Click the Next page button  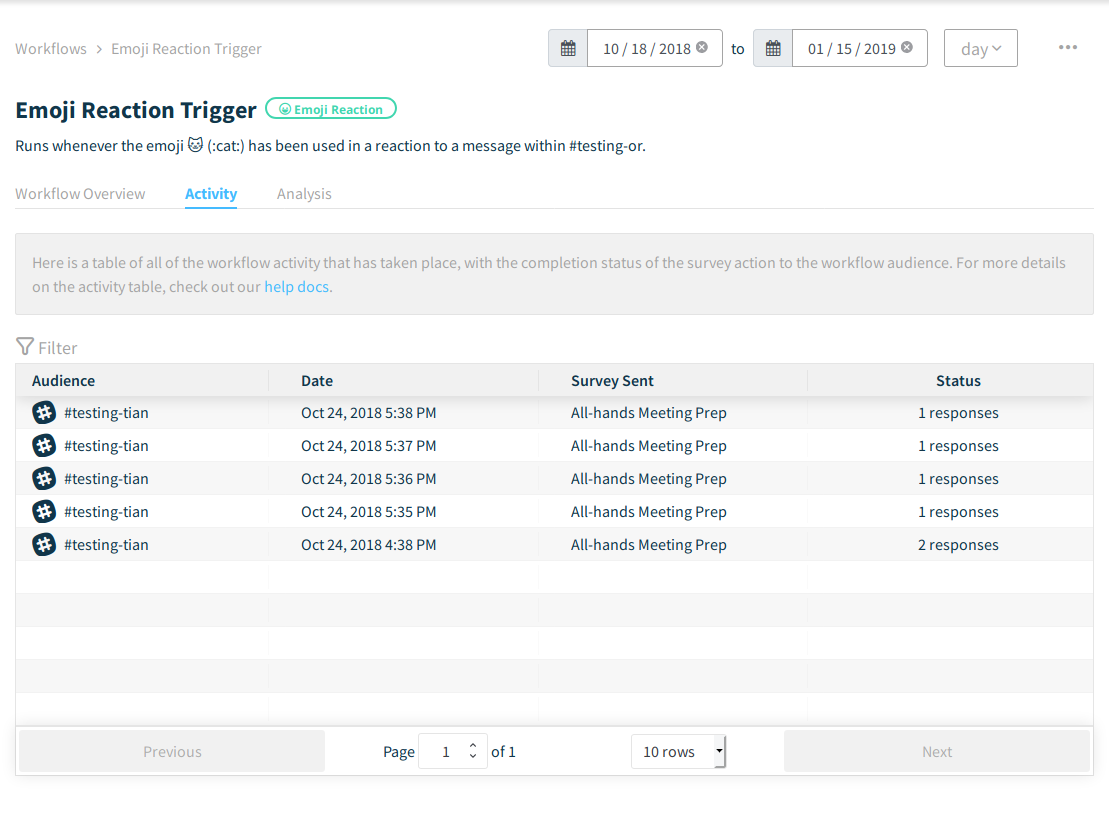pyautogui.click(x=936, y=752)
